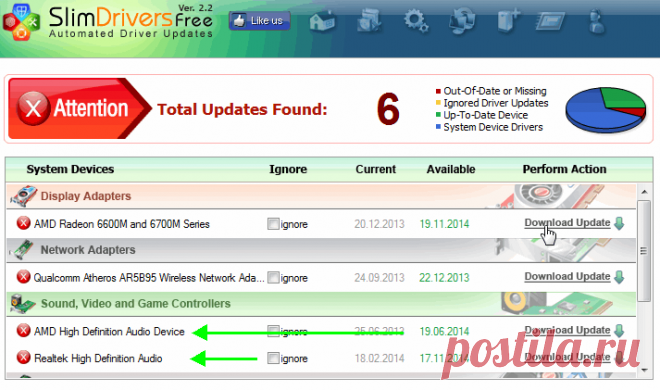Click Ignored Driver Updates legend entry
The height and width of the screenshot is (390, 660).
[492, 103]
